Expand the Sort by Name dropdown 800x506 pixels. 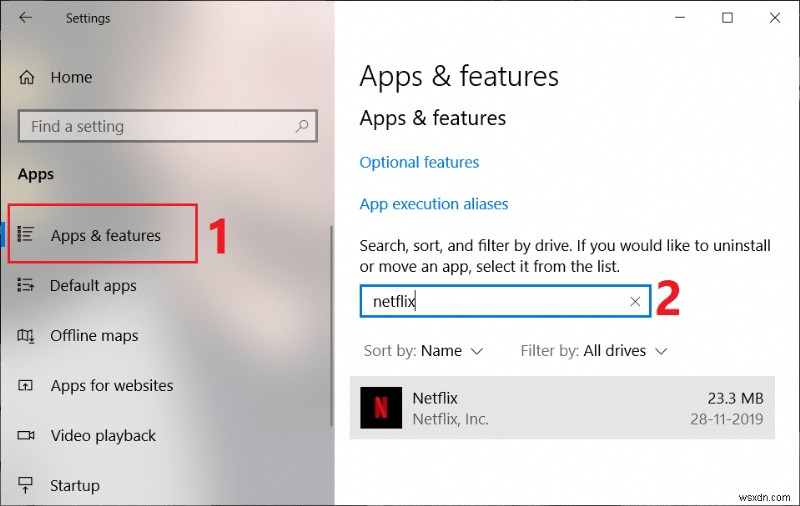click(423, 351)
